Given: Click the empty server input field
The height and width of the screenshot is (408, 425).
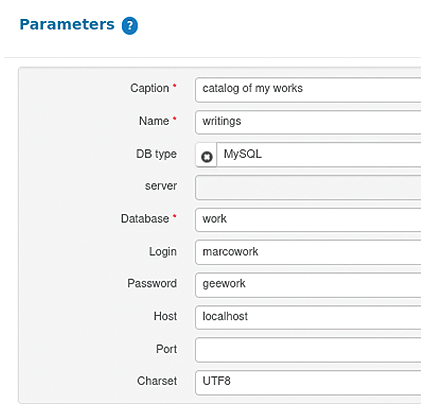Looking at the screenshot, I should pos(308,188).
